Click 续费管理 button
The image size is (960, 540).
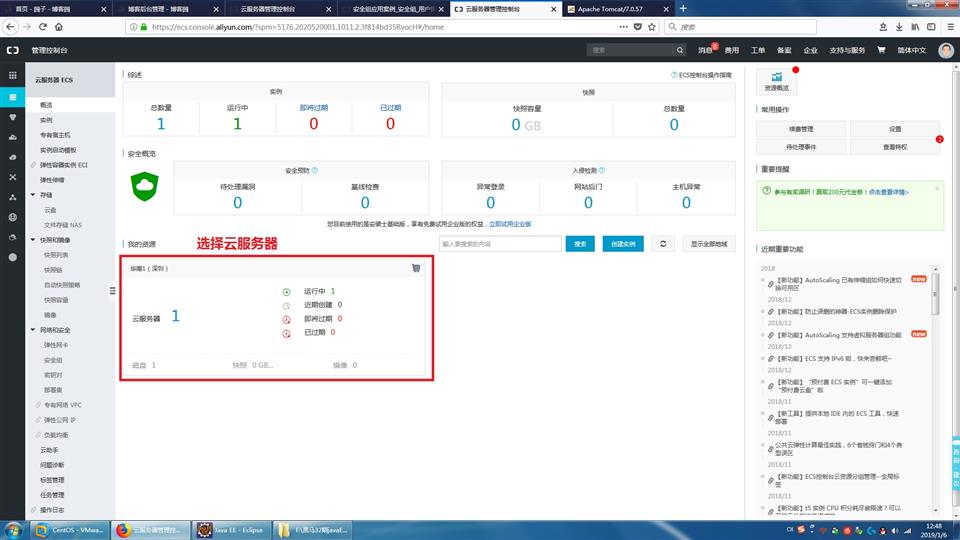pyautogui.click(x=801, y=129)
